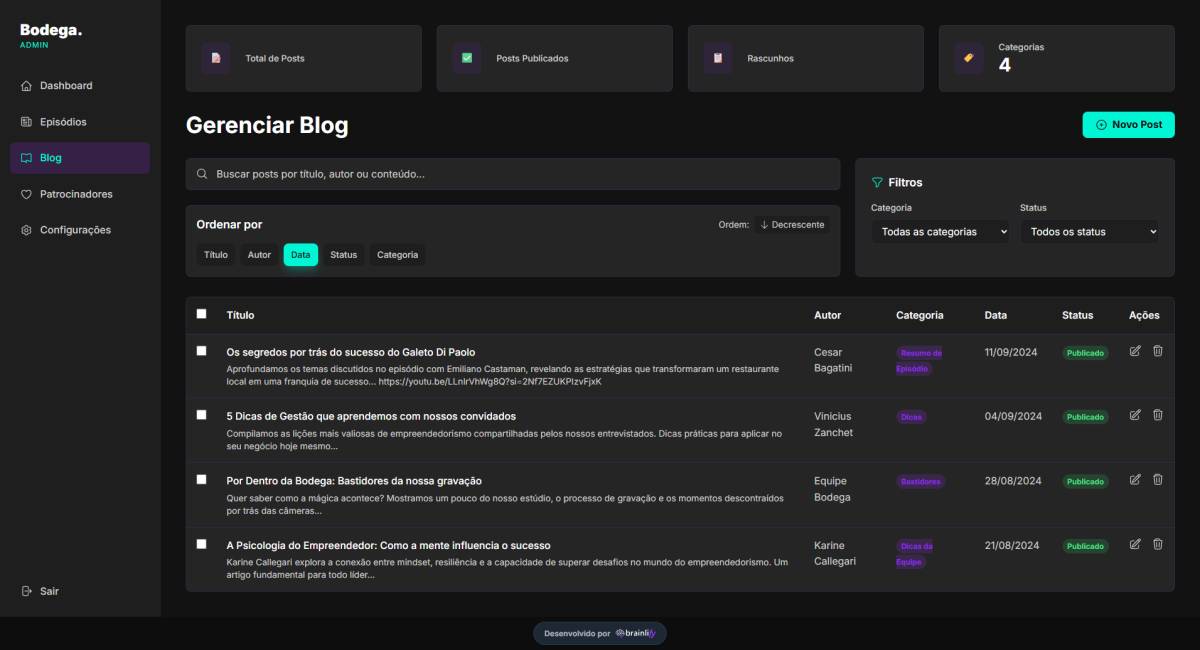Check the 5 Dicas de Gestão row
Viewport: 1200px width, 650px height.
coord(201,415)
